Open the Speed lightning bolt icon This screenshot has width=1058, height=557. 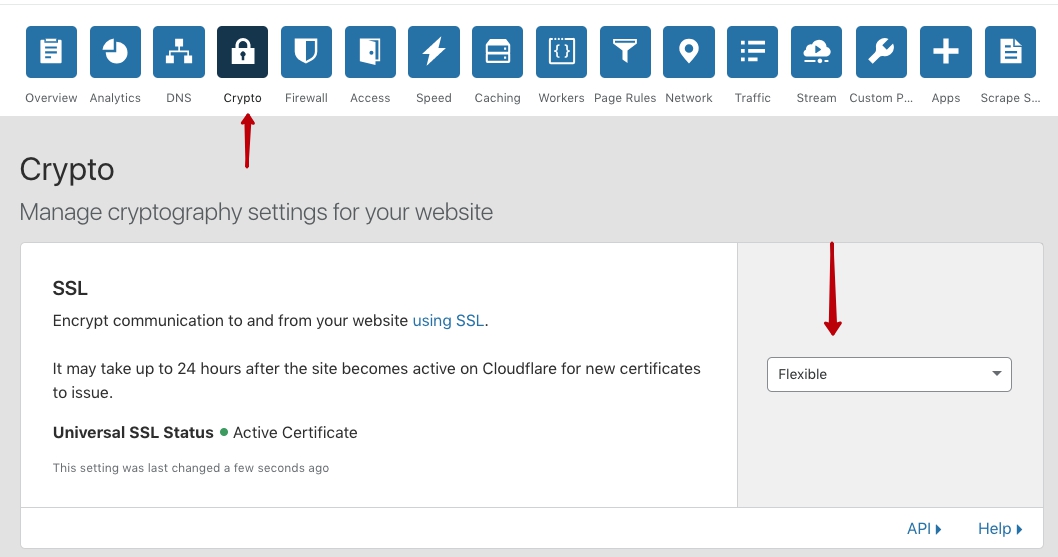434,52
